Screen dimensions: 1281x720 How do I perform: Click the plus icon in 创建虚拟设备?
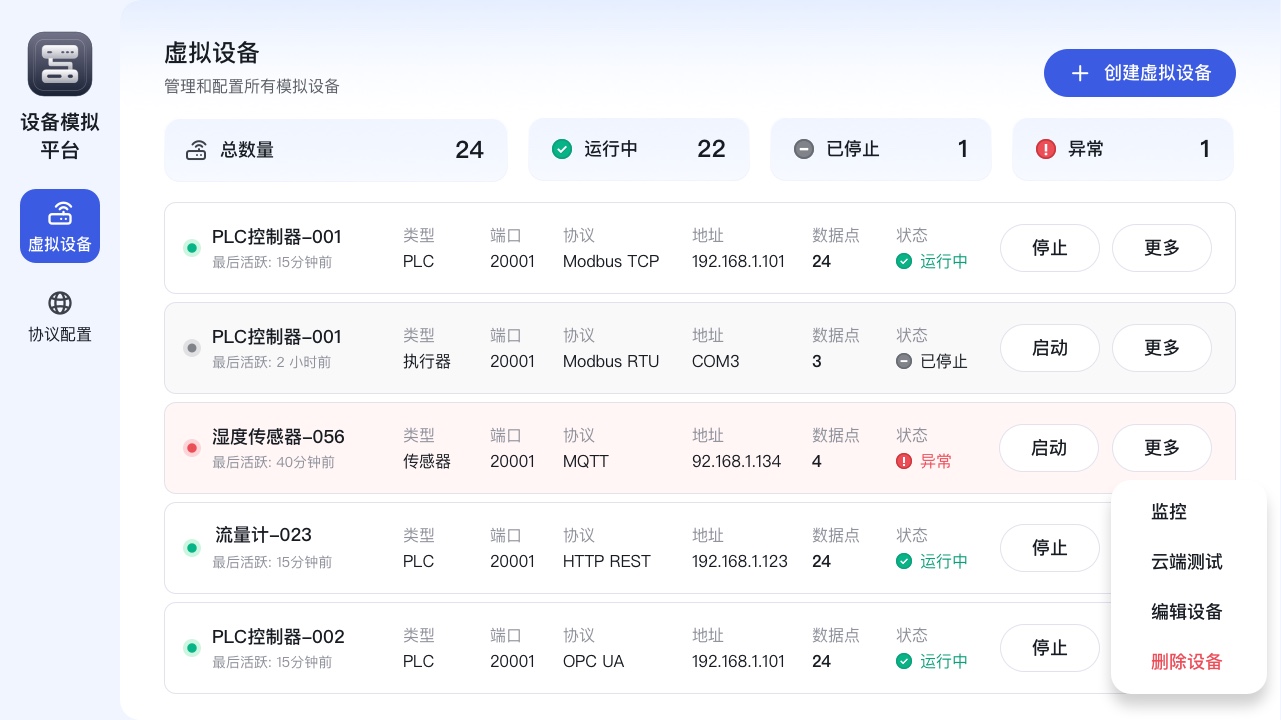[x=1080, y=73]
